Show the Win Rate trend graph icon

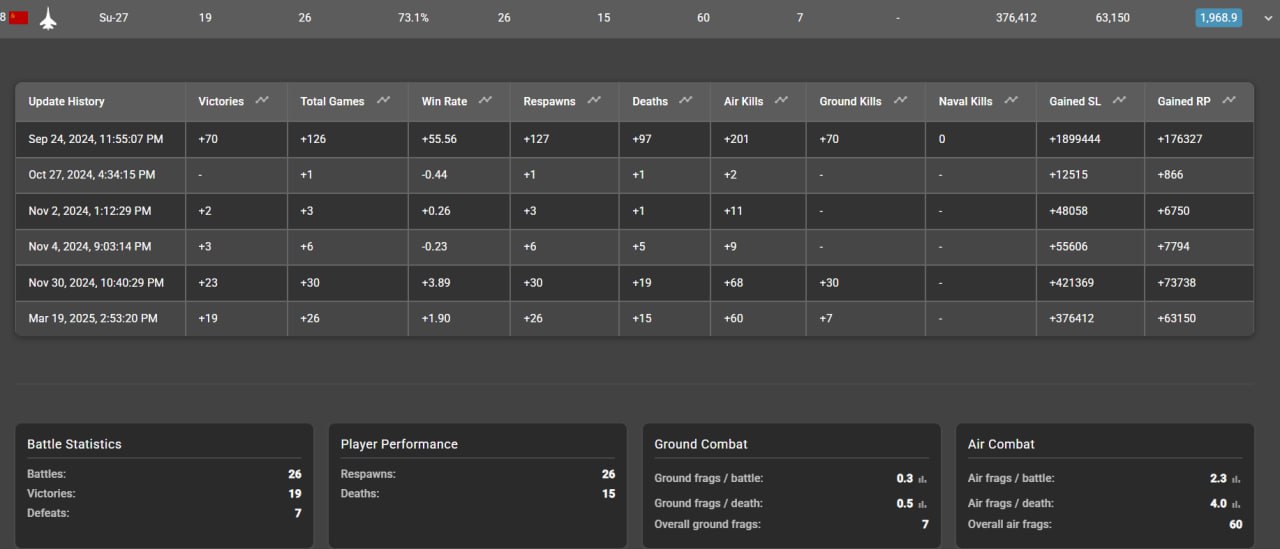(x=486, y=100)
